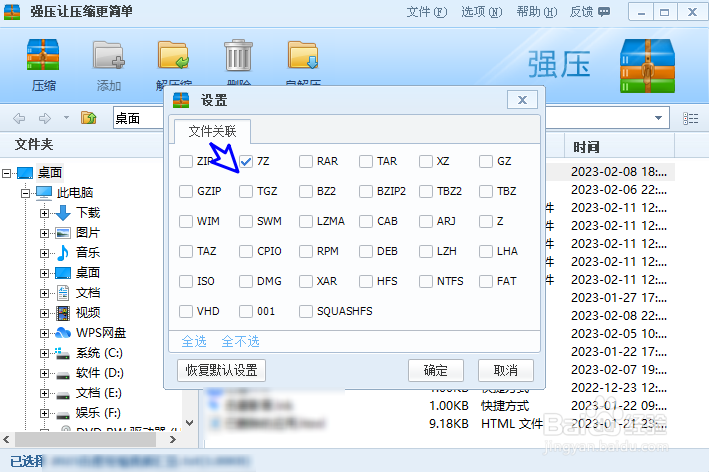Check the LZMA checkbox
Viewport: 709px width, 472px height.
pyautogui.click(x=306, y=221)
